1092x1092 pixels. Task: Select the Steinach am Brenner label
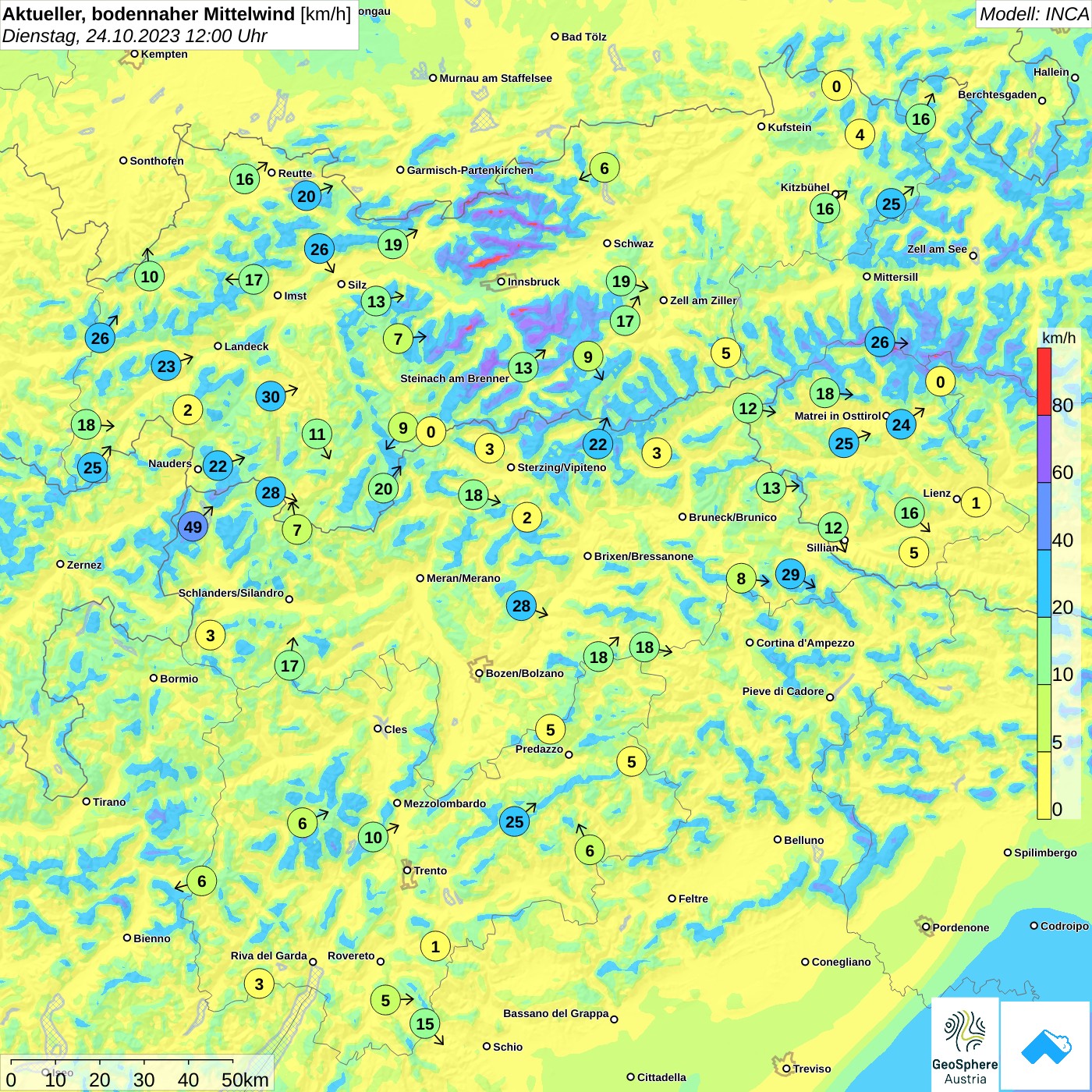[x=454, y=378]
